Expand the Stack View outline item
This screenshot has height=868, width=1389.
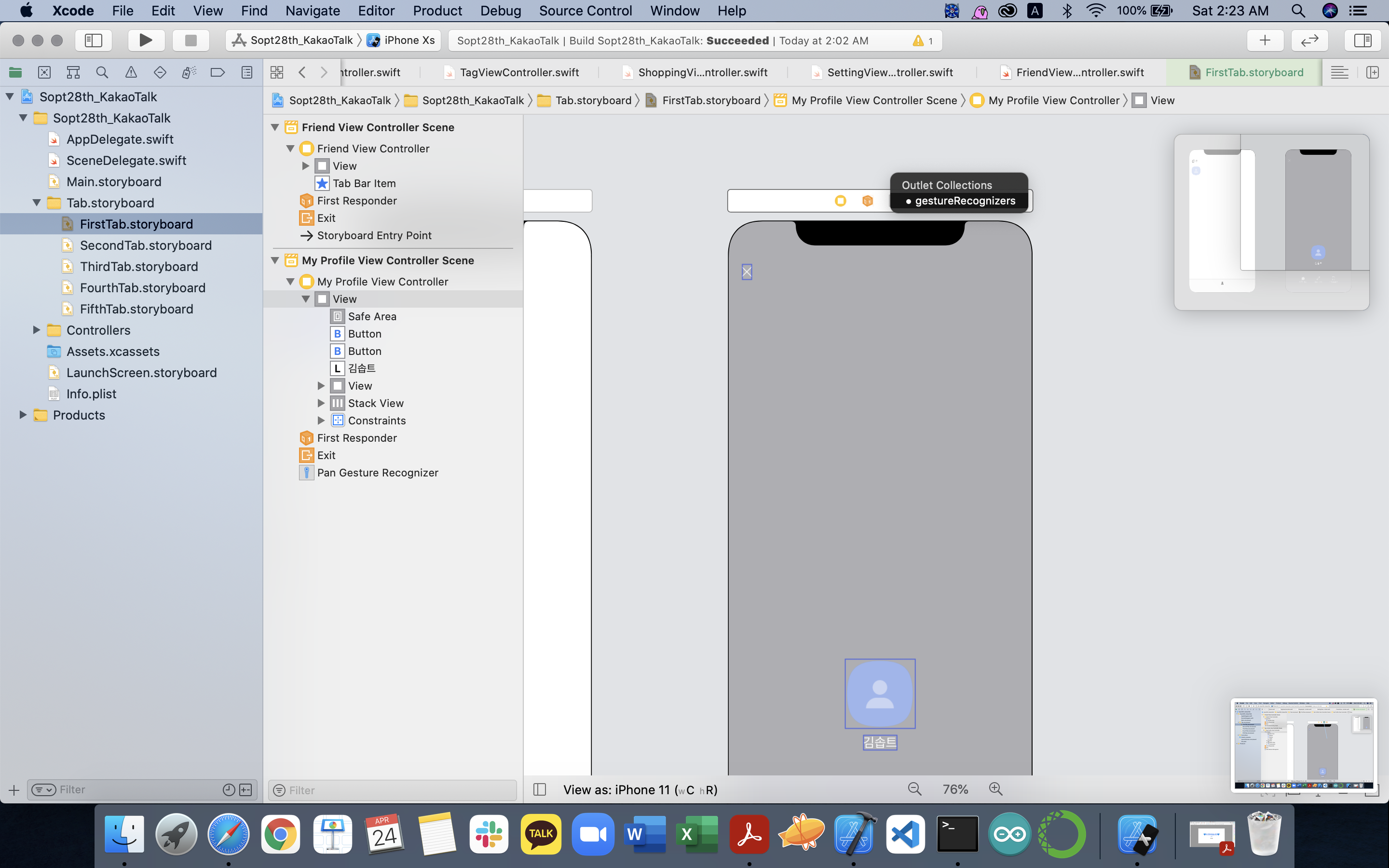click(321, 403)
